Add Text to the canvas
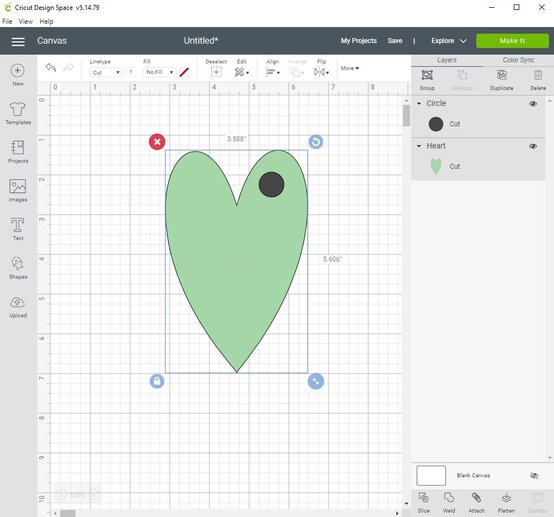This screenshot has height=517, width=554. pyautogui.click(x=18, y=229)
